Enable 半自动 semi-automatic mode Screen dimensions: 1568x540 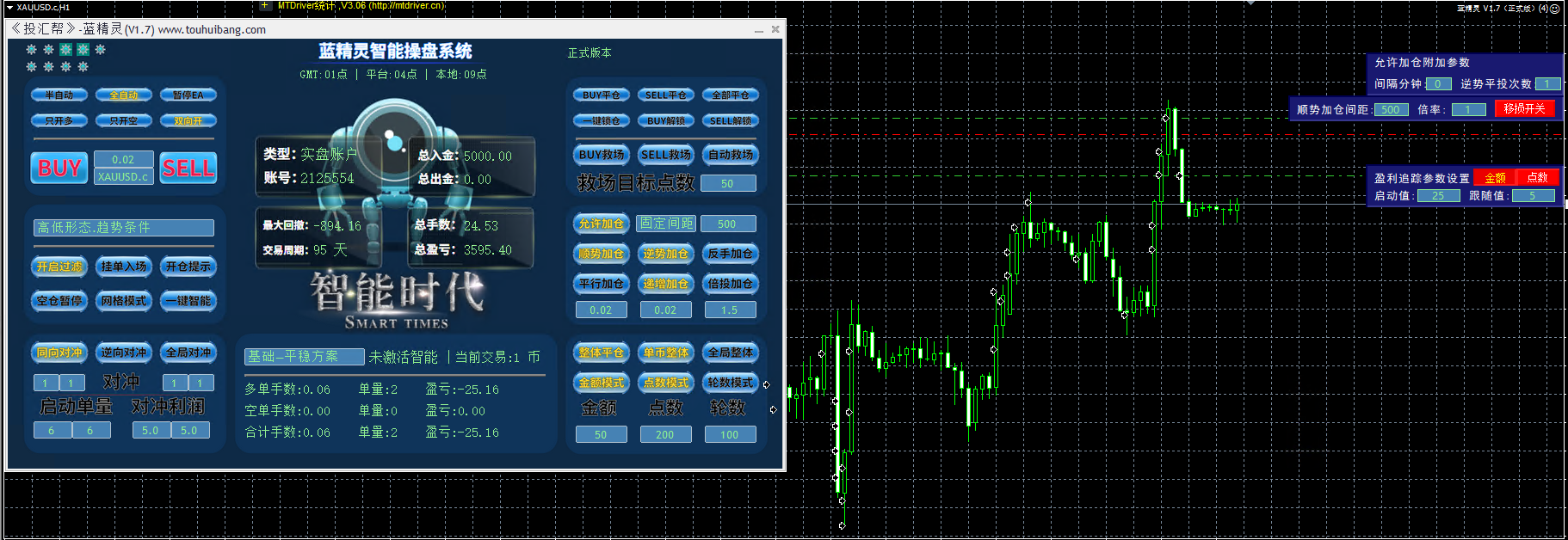(59, 95)
